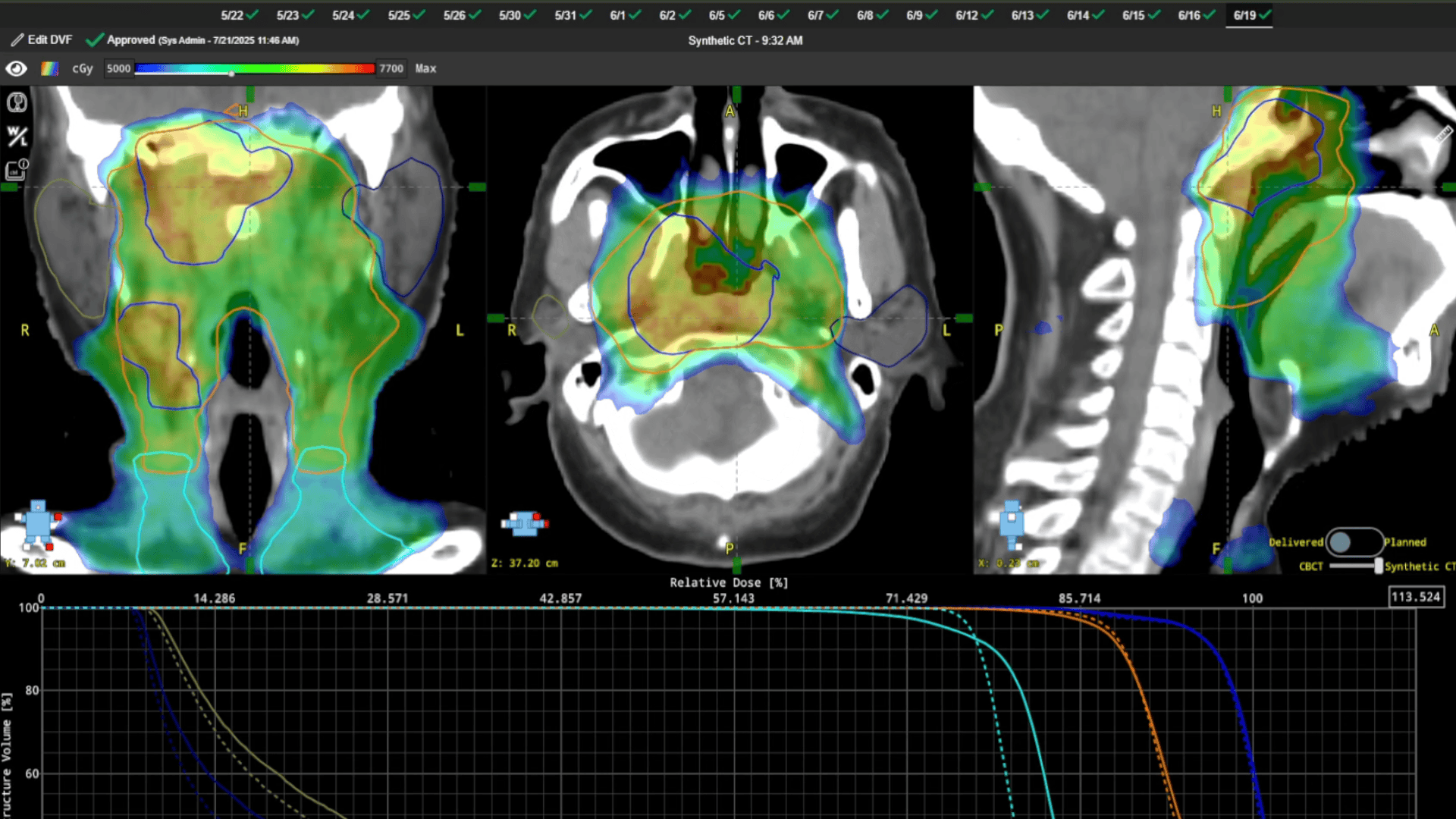Click the 113.524 relative dose max field
Screen dimensions: 1456x819
coord(1415,597)
